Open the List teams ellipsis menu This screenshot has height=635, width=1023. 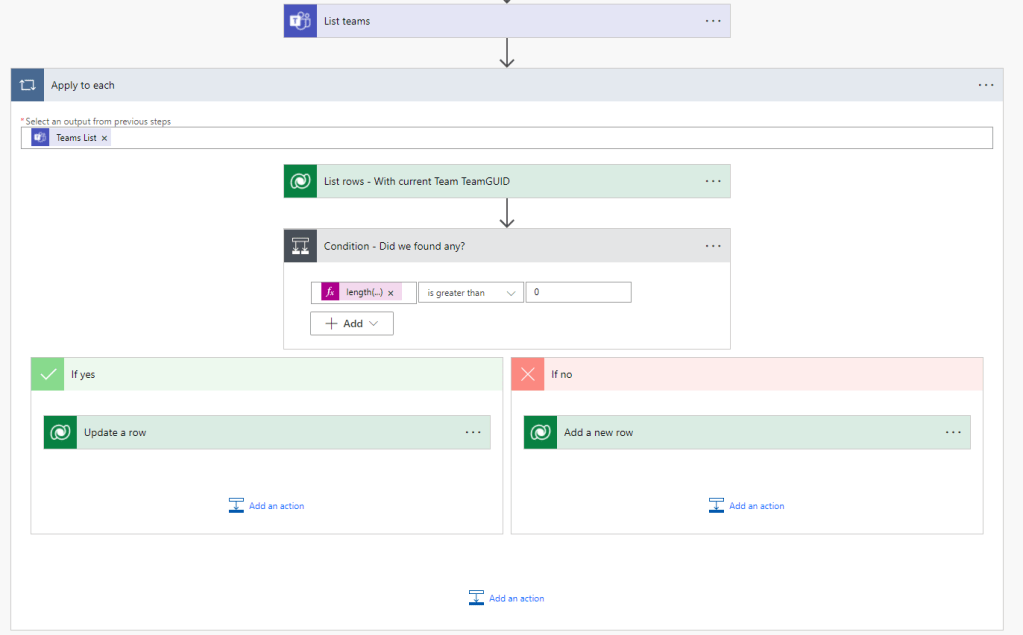(x=712, y=21)
